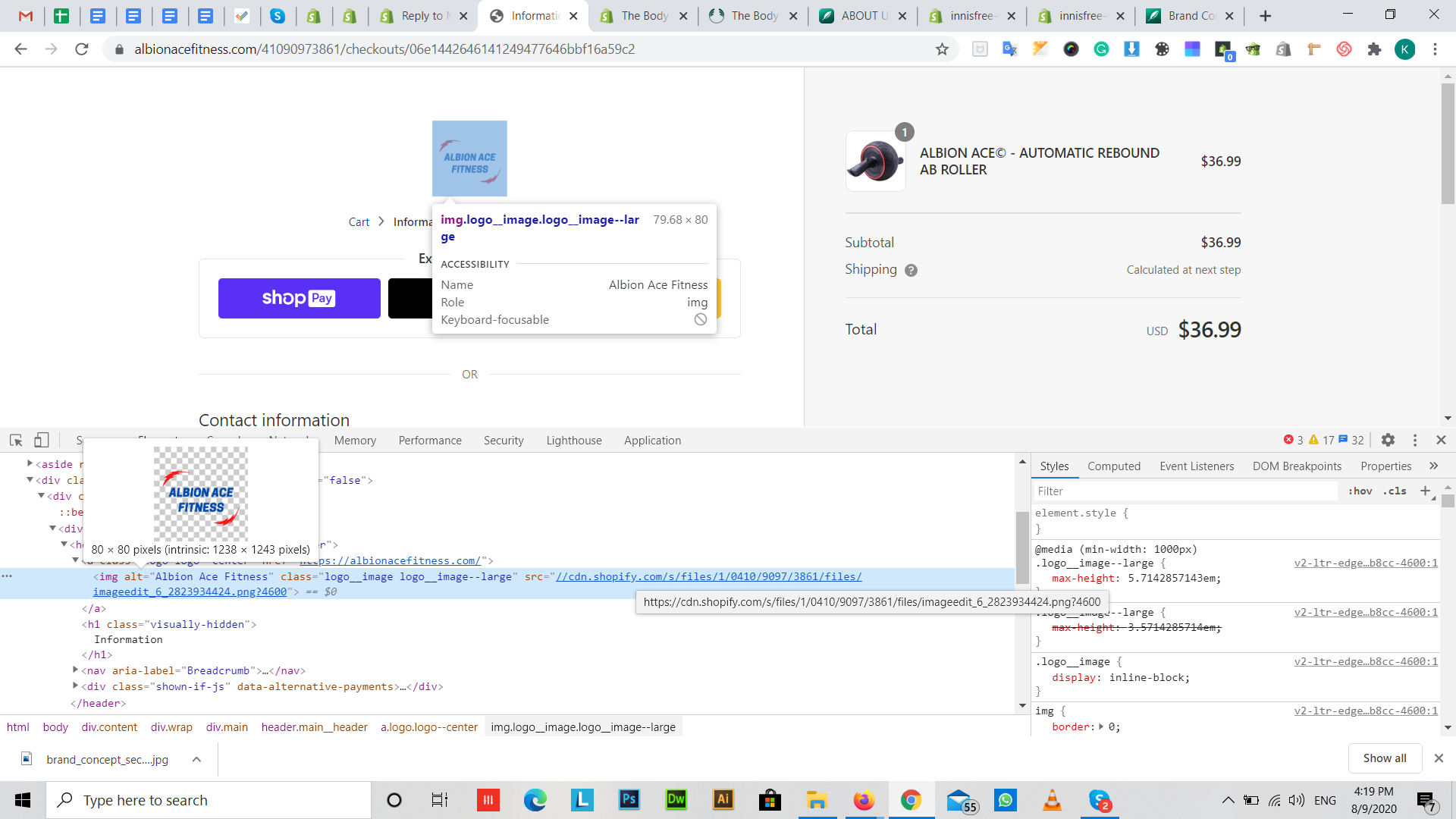This screenshot has width=1456, height=819.
Task: Close the DevTools panel
Action: click(x=1441, y=440)
